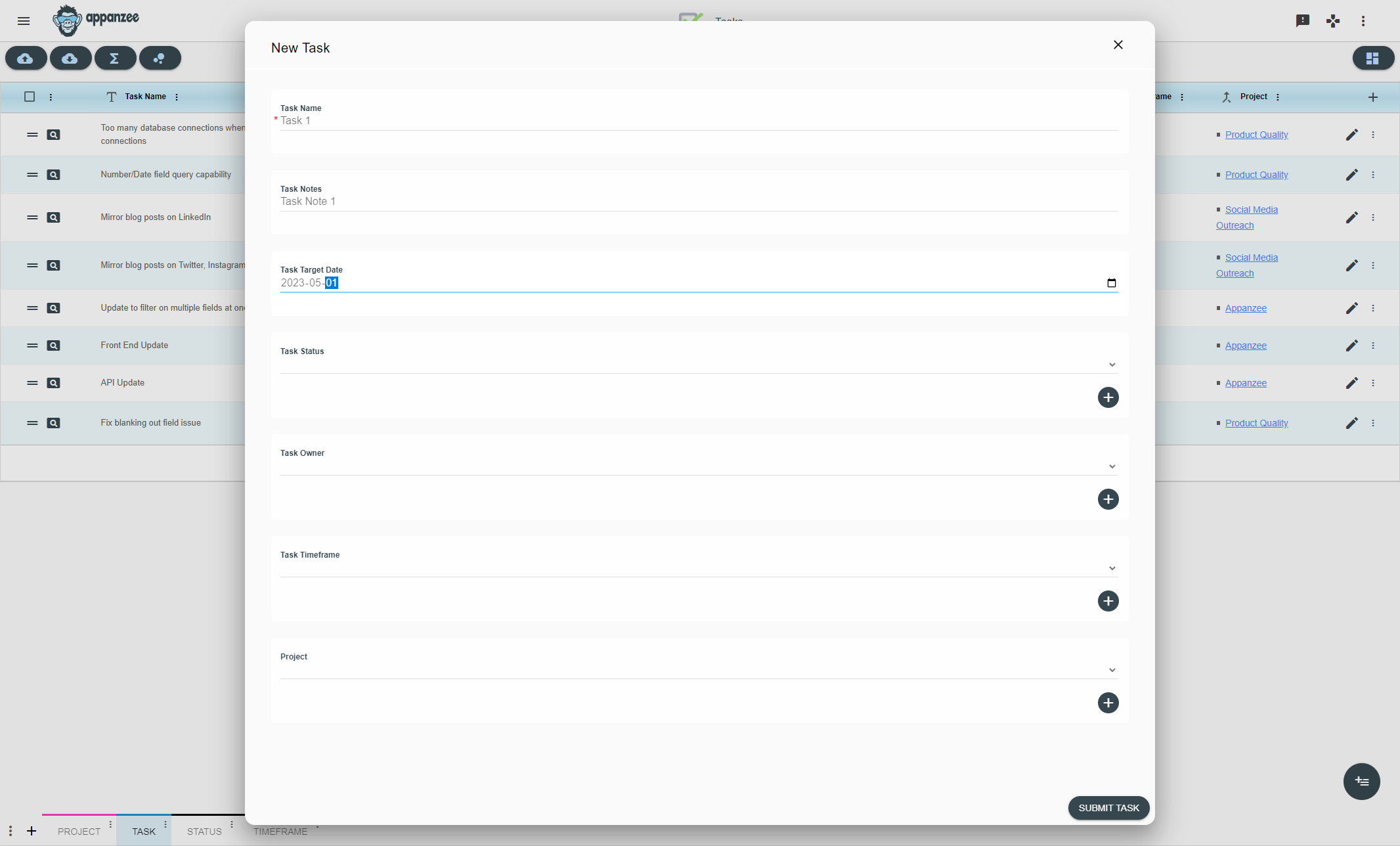Open the calendar picker for Task Target Date
This screenshot has height=846, width=1400.
pyautogui.click(x=1112, y=283)
